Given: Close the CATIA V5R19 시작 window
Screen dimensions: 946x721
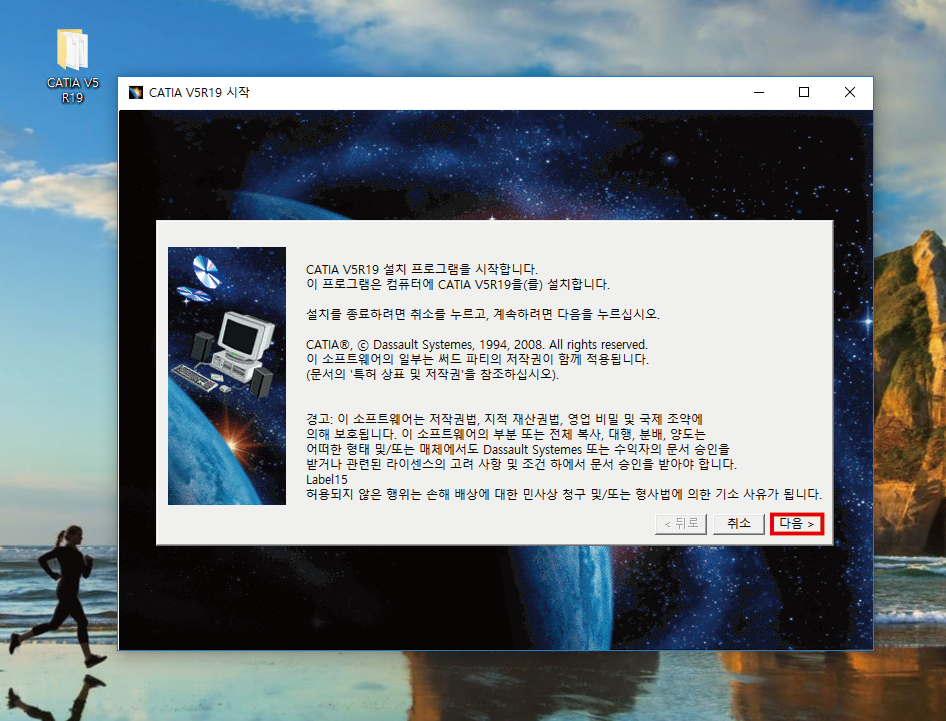Looking at the screenshot, I should coord(849,92).
